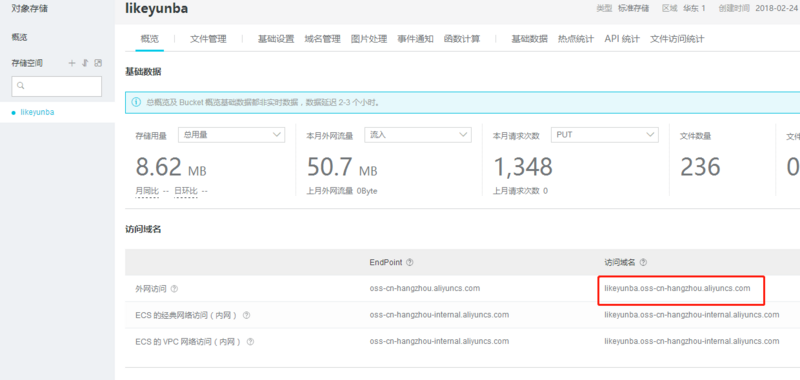
Task: Select the 概览 tab in bucket header
Action: click(149, 39)
